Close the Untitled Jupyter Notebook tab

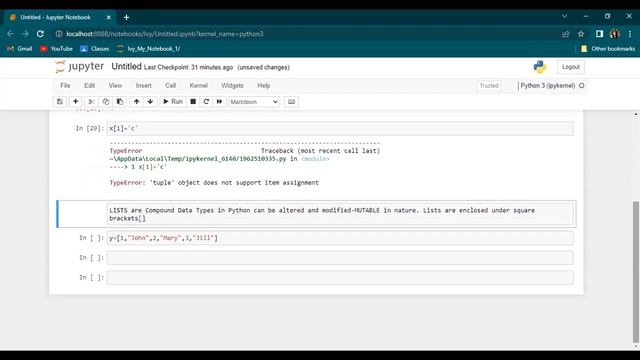pyautogui.click(x=109, y=17)
